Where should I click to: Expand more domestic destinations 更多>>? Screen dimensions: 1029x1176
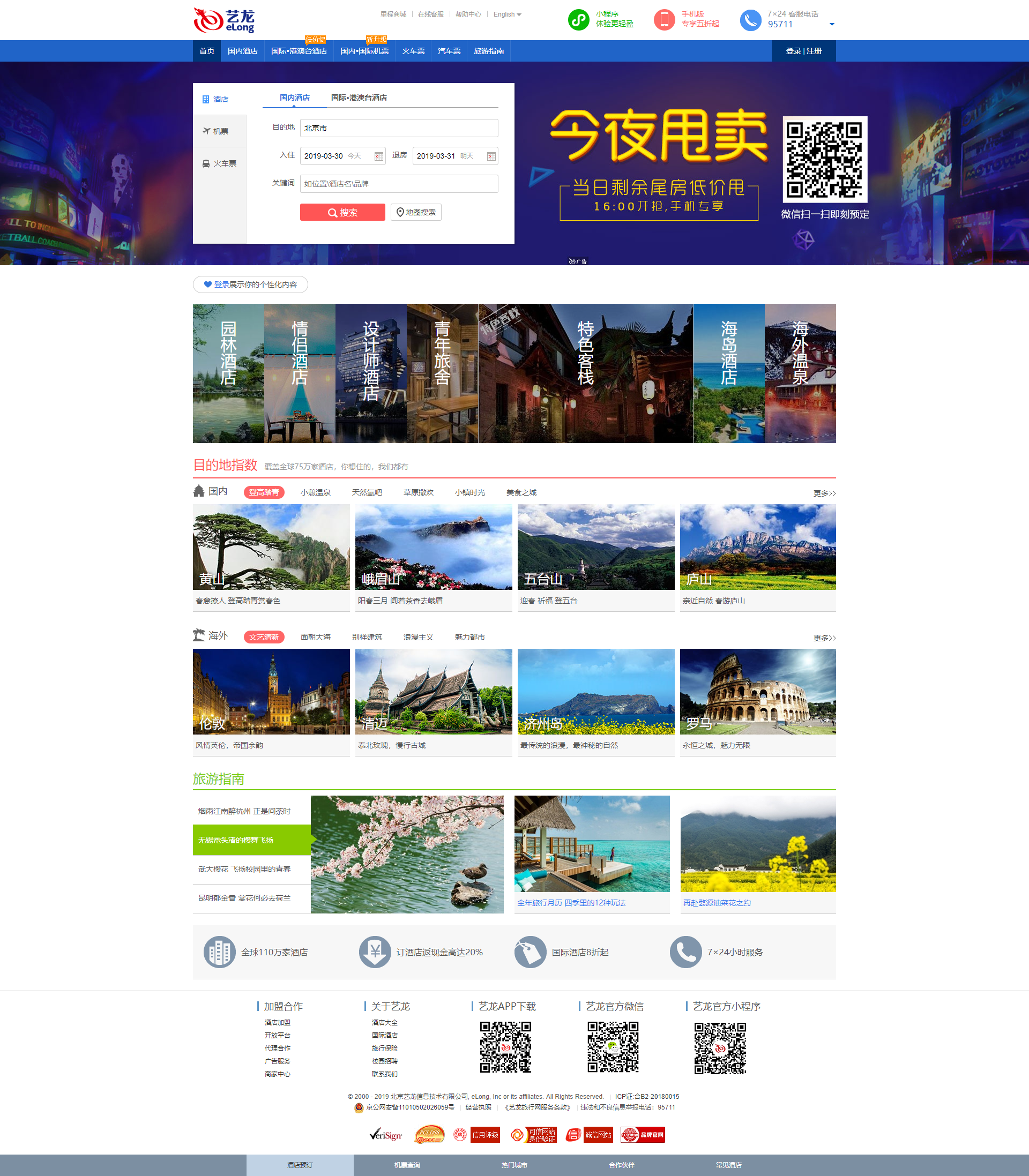(824, 493)
